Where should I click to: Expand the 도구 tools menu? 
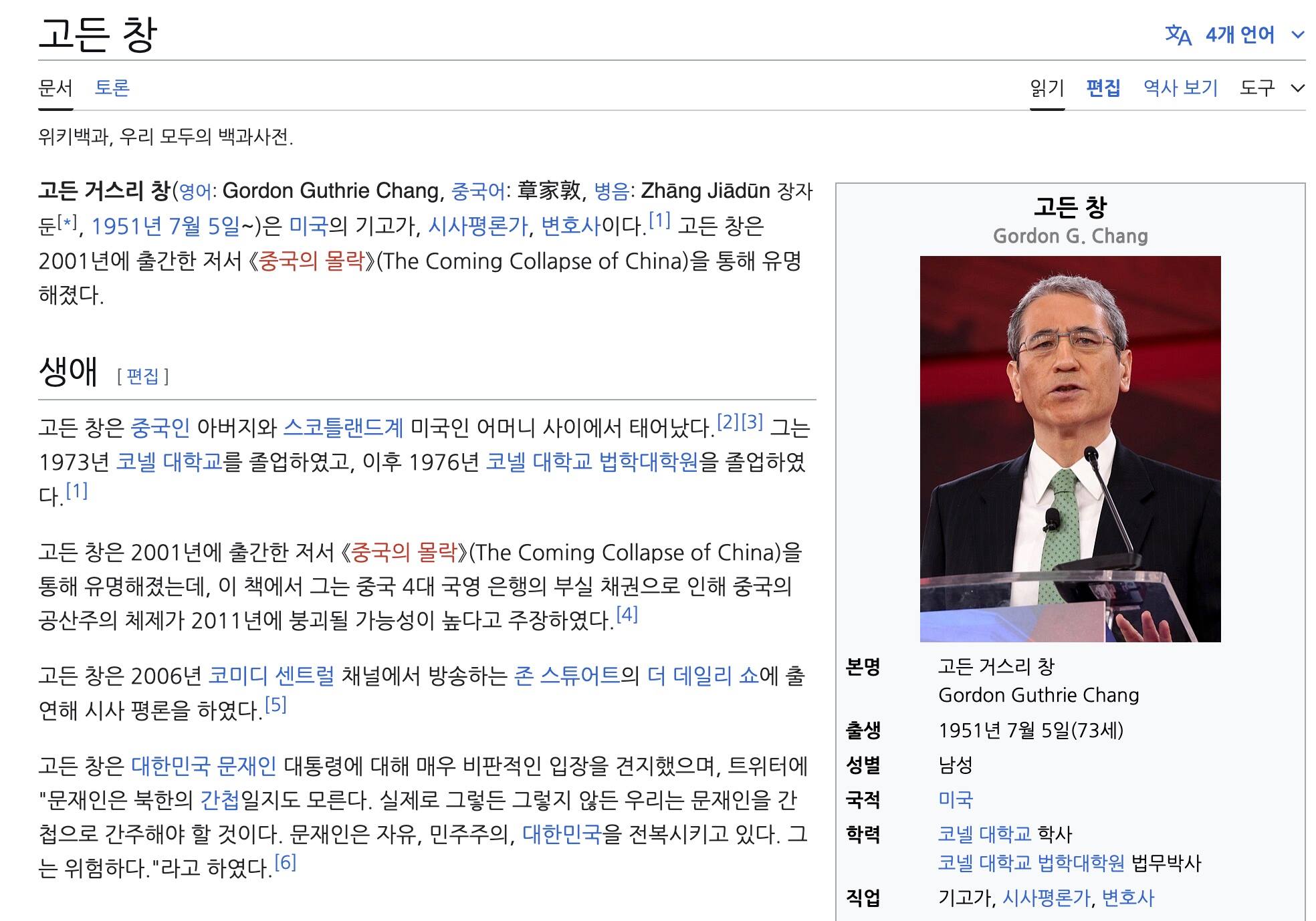[x=1272, y=88]
